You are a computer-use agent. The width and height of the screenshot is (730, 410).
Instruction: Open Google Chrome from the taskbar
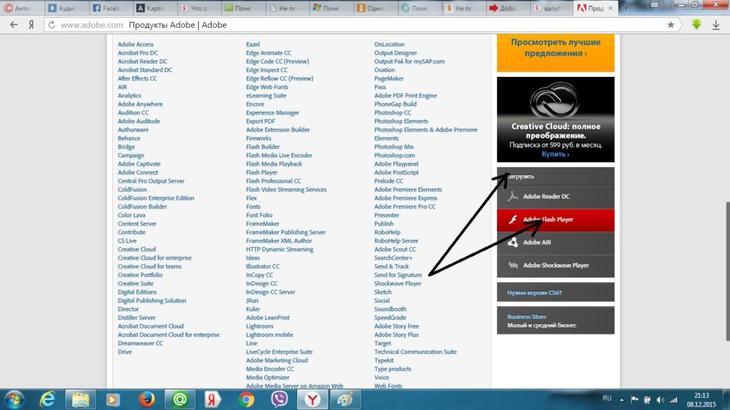click(x=246, y=398)
